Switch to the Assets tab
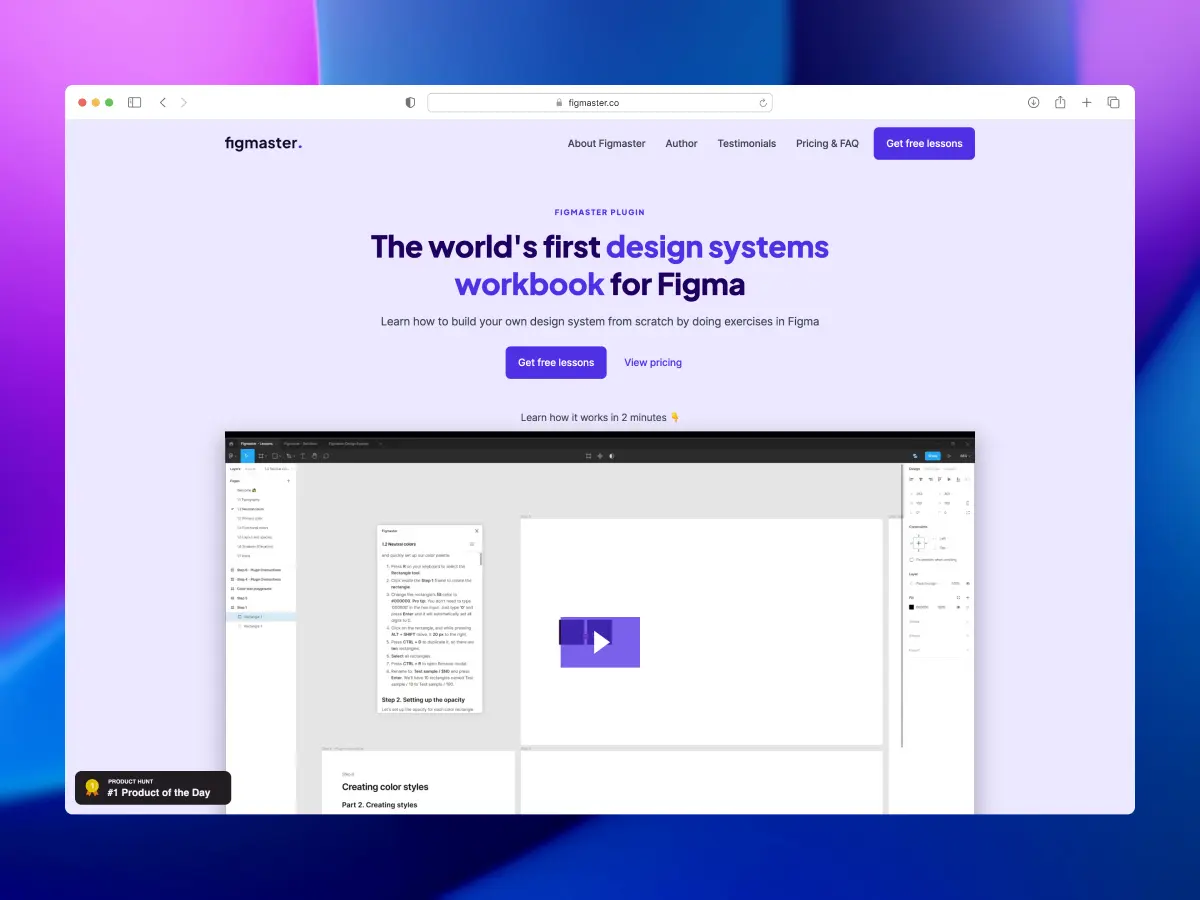This screenshot has width=1200, height=900. click(x=249, y=469)
